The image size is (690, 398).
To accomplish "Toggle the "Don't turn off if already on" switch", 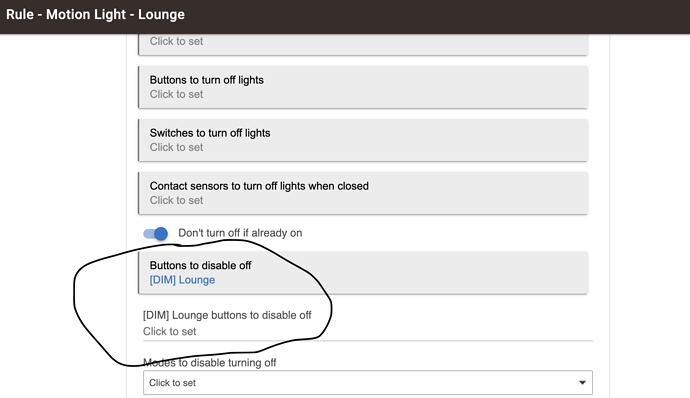I will 155,233.
